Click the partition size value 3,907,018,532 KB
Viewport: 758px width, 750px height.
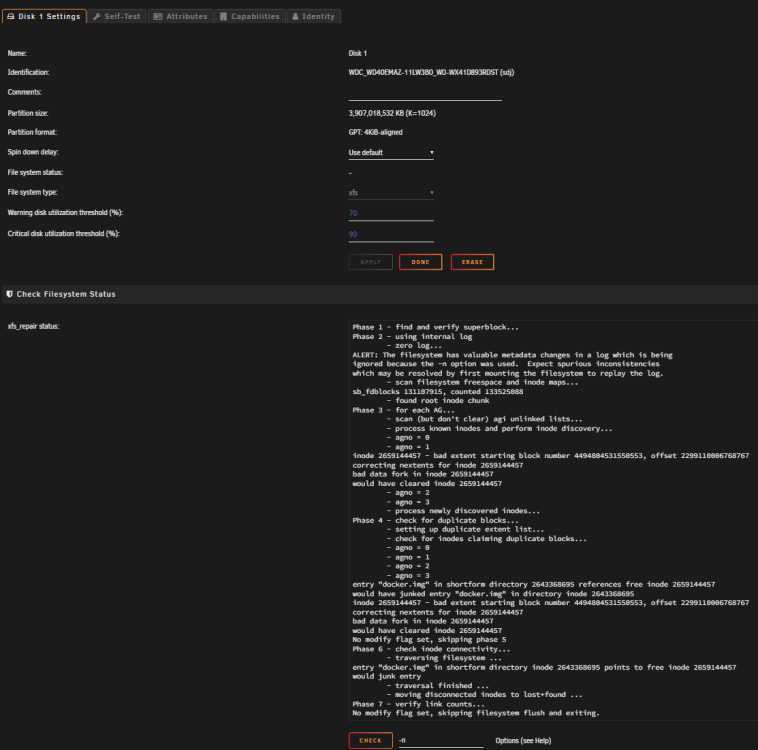392,113
